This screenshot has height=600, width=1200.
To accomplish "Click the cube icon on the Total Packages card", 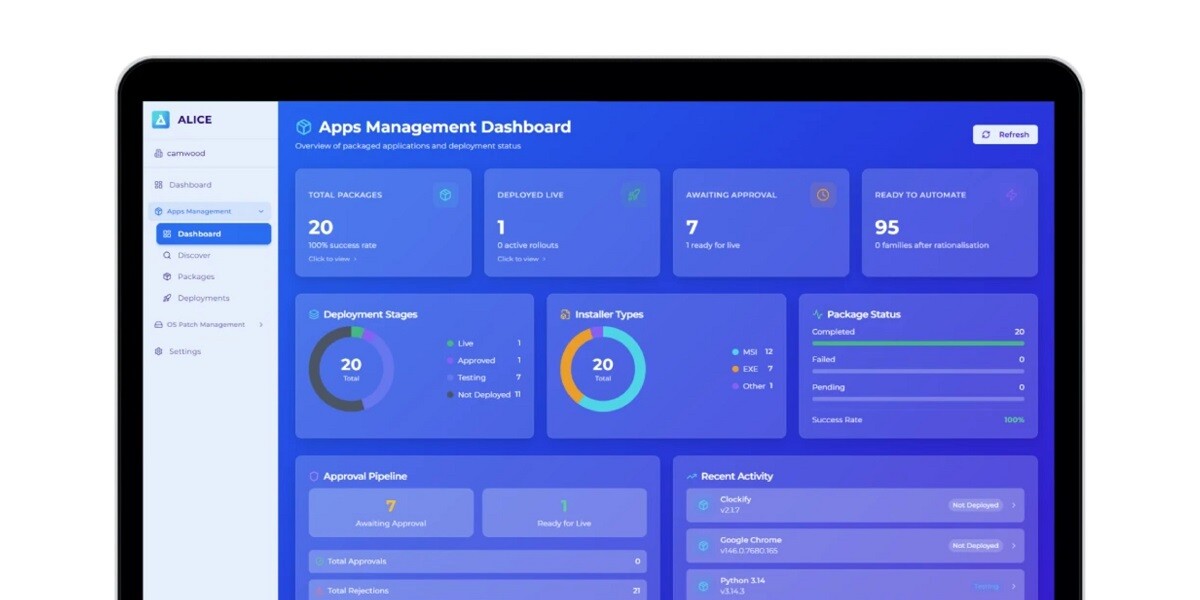I will click(445, 195).
